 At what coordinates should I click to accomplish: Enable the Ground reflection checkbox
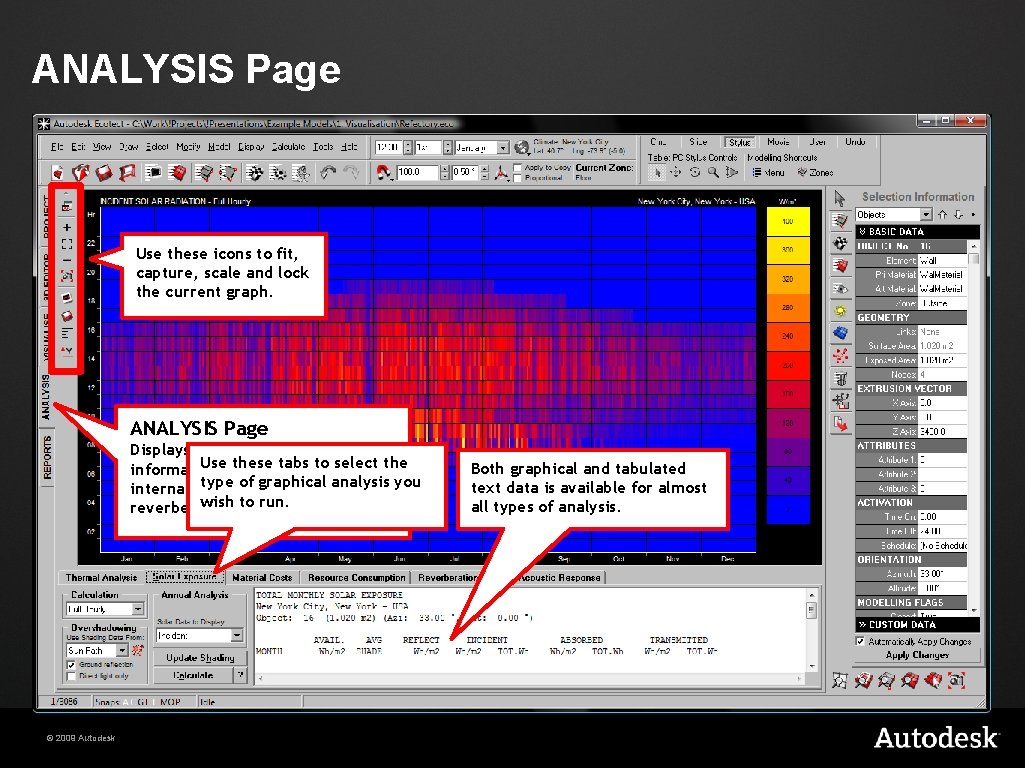click(x=71, y=665)
